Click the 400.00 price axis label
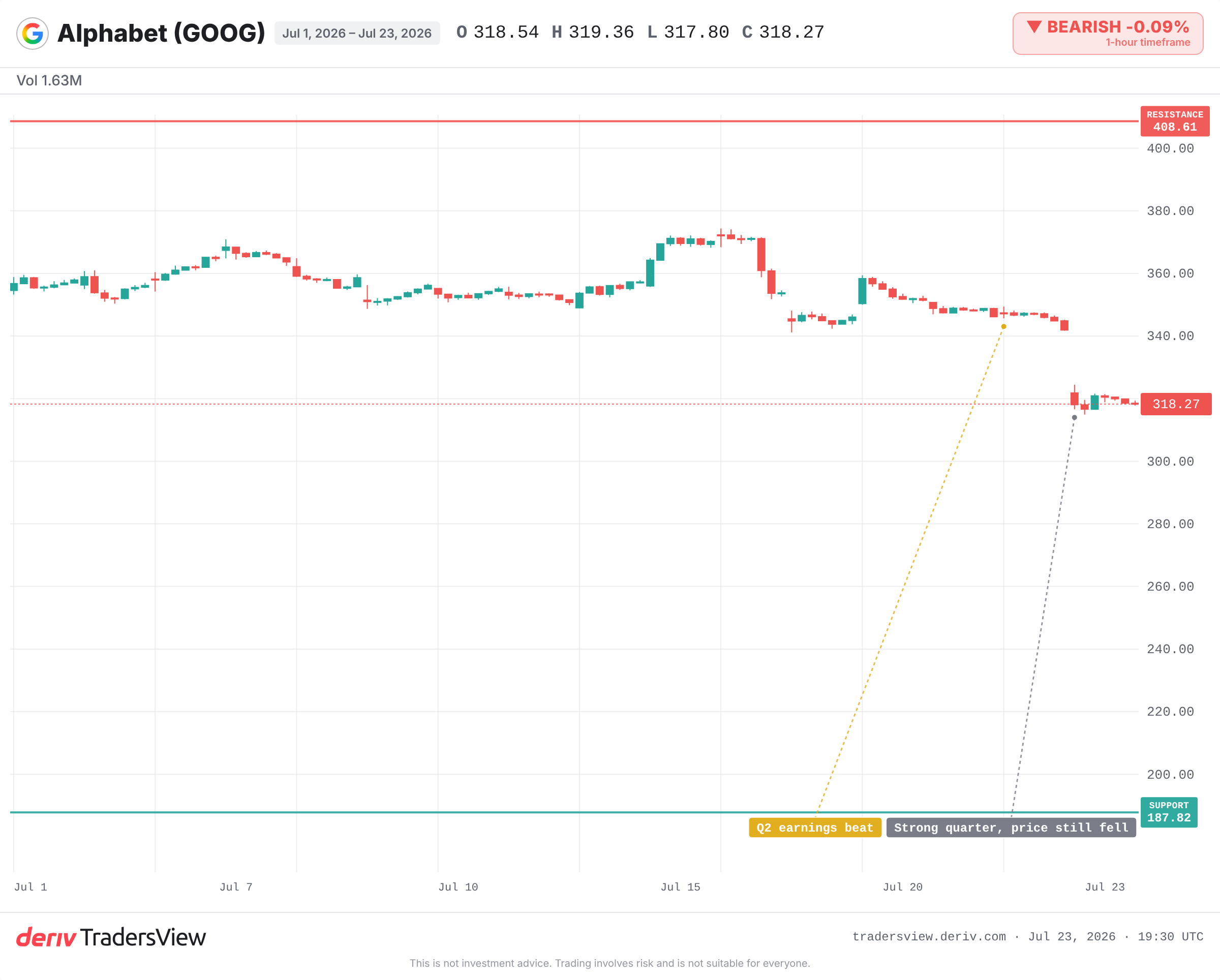The width and height of the screenshot is (1220, 980). [1170, 148]
